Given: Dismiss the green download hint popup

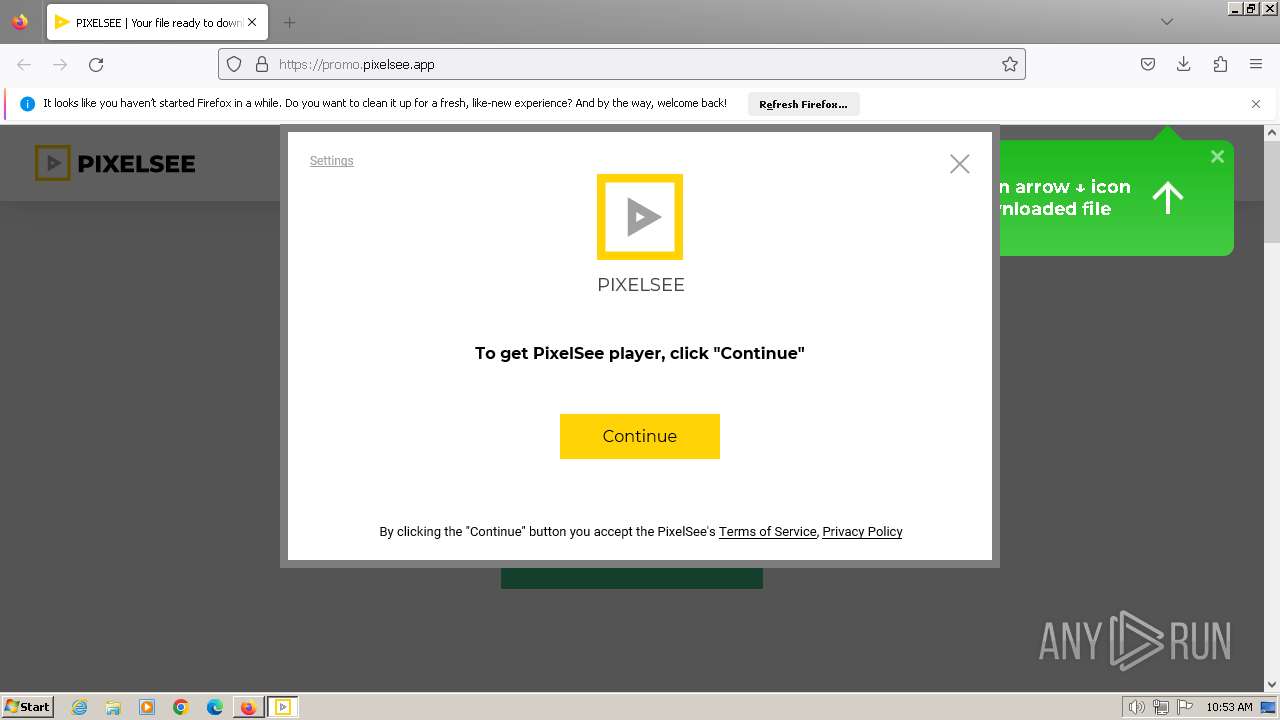Looking at the screenshot, I should 1217,156.
